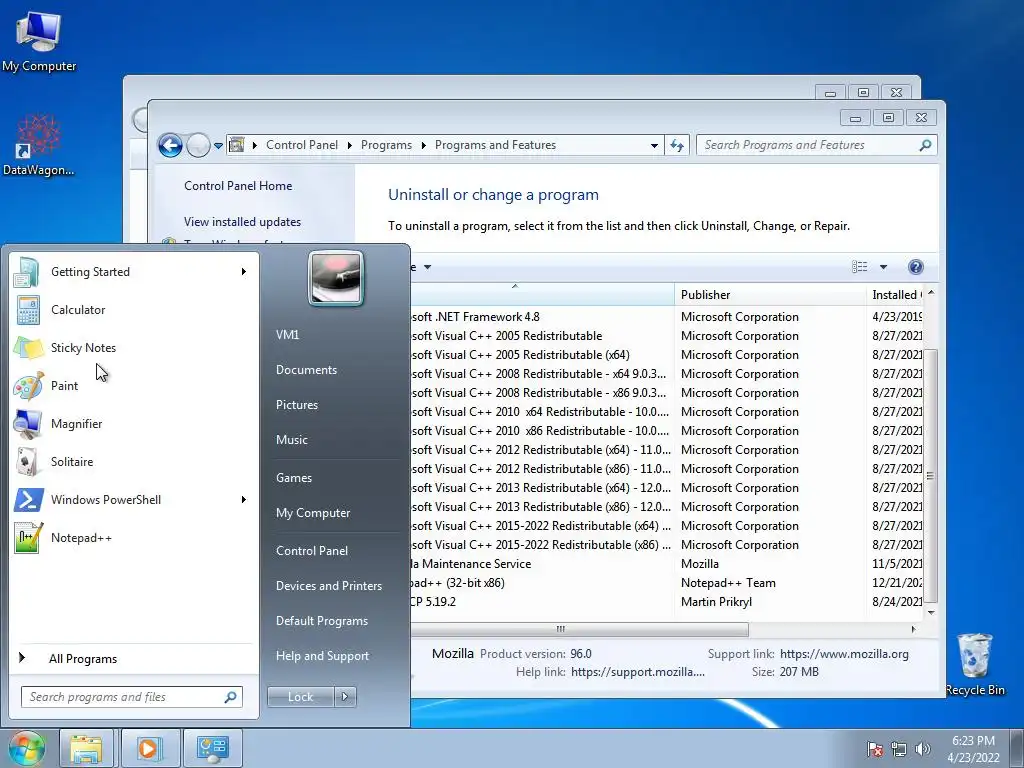1024x768 pixels.
Task: Expand the Windows PowerShell submenu arrow
Action: [x=244, y=500]
